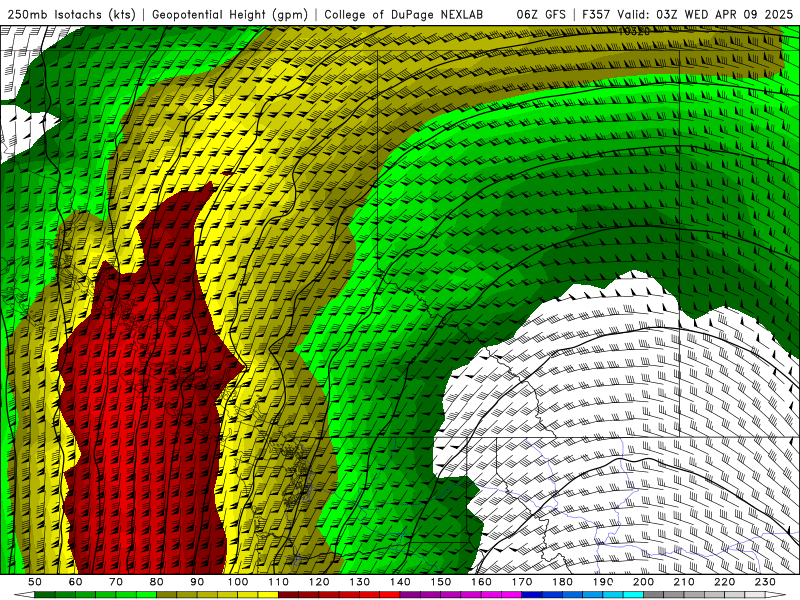Click the 230 knot colorbar label
The image size is (800, 600).
(x=765, y=582)
